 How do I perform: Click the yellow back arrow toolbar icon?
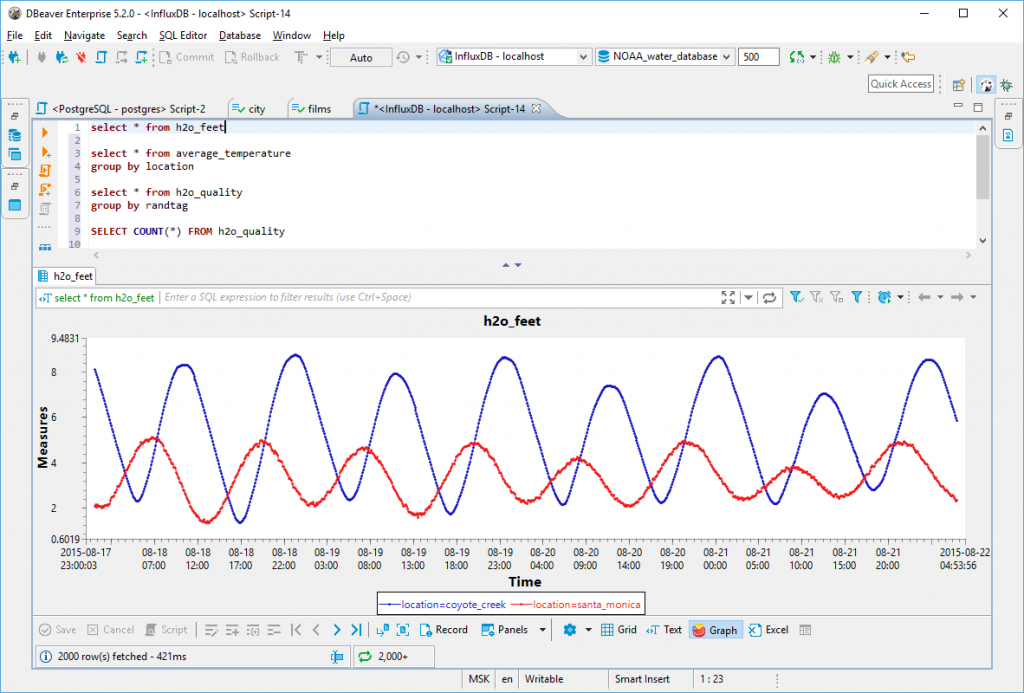click(x=908, y=57)
